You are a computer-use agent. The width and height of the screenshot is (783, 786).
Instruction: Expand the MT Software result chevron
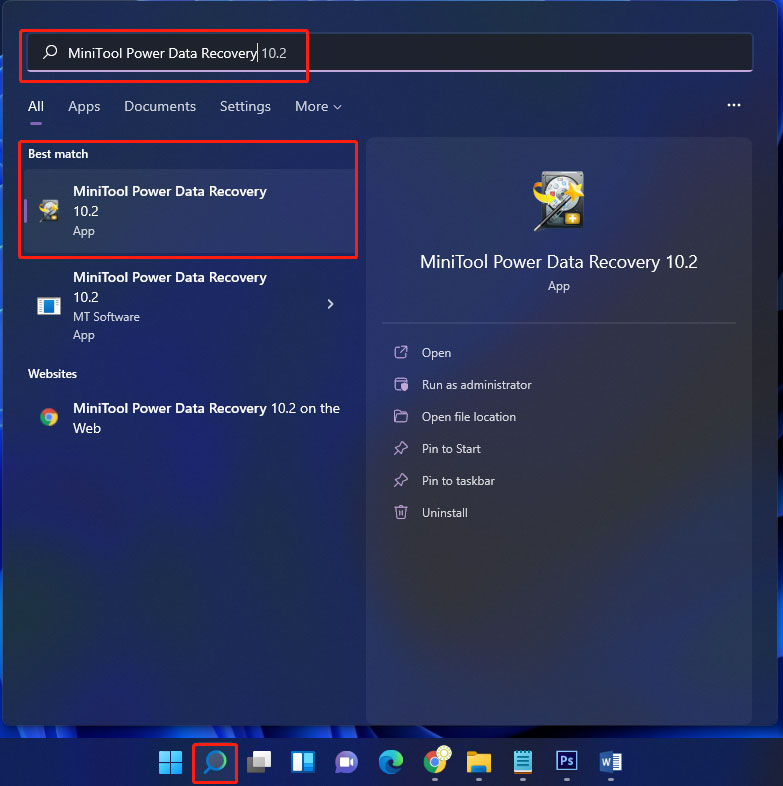click(330, 304)
